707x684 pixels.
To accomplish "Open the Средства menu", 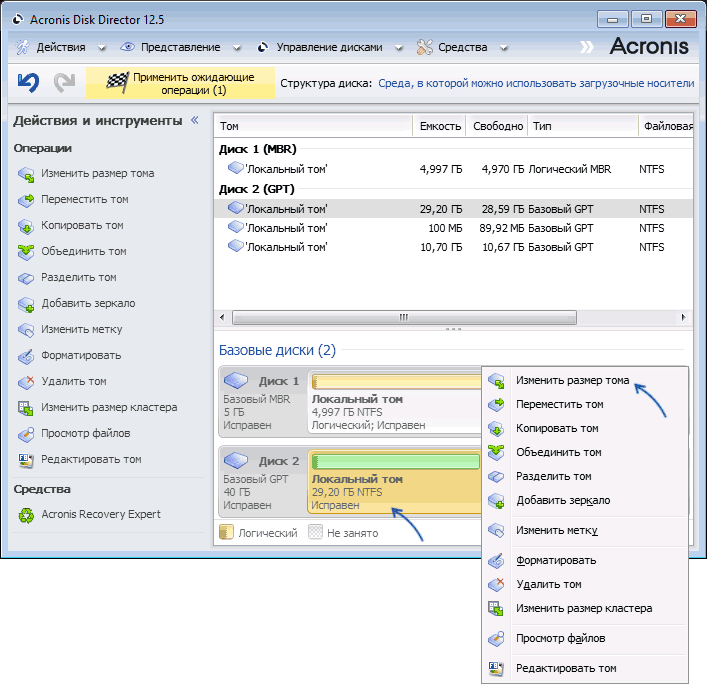I will [x=463, y=47].
